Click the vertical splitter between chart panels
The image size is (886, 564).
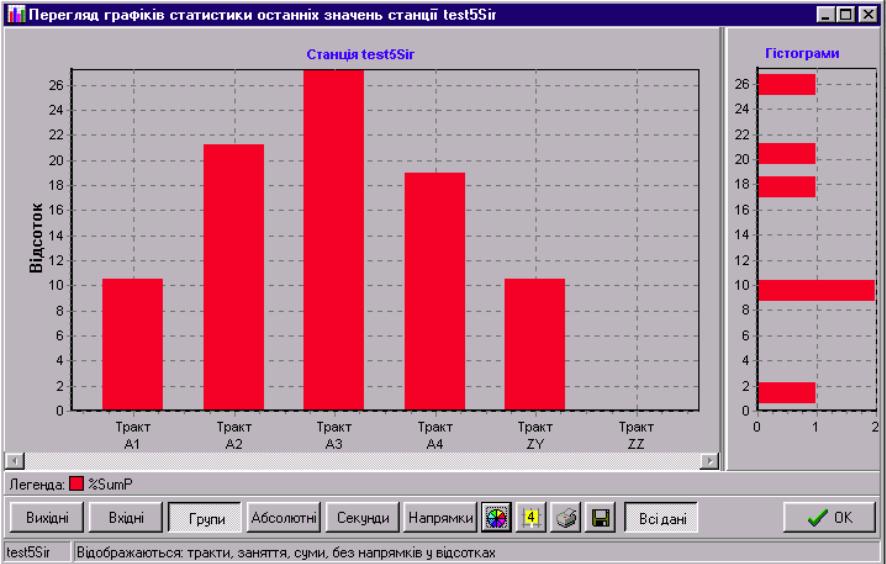722,249
